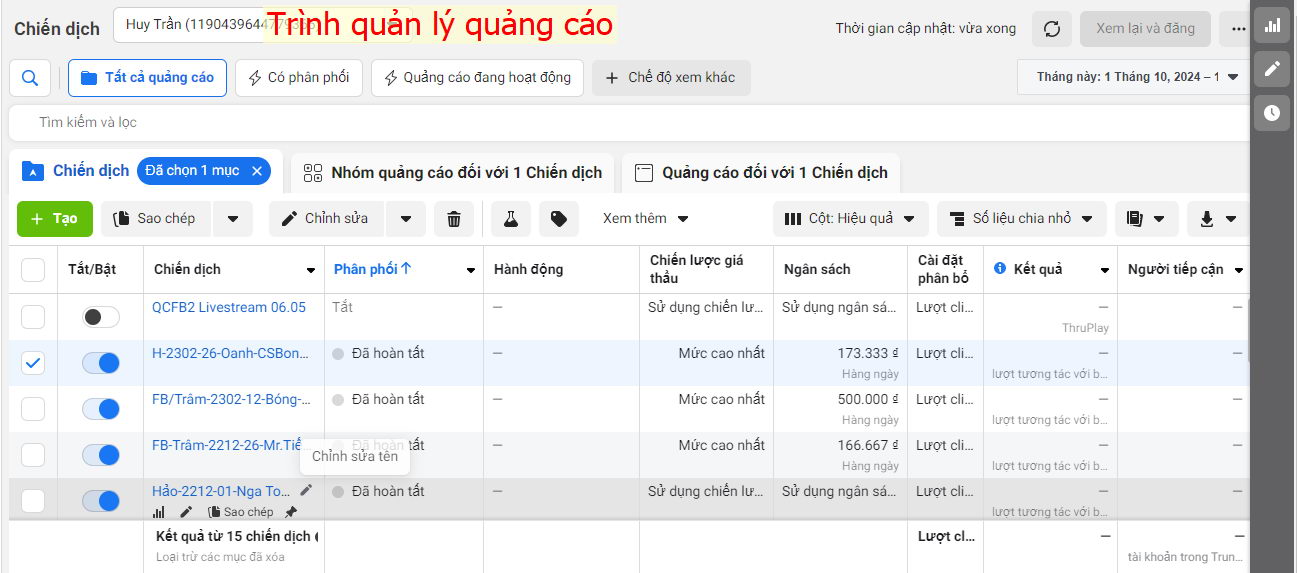The height and width of the screenshot is (573, 1297).
Task: Switch to Nhóm quảng cáo đối với 1 Chiến dịch tab
Action: tap(453, 173)
